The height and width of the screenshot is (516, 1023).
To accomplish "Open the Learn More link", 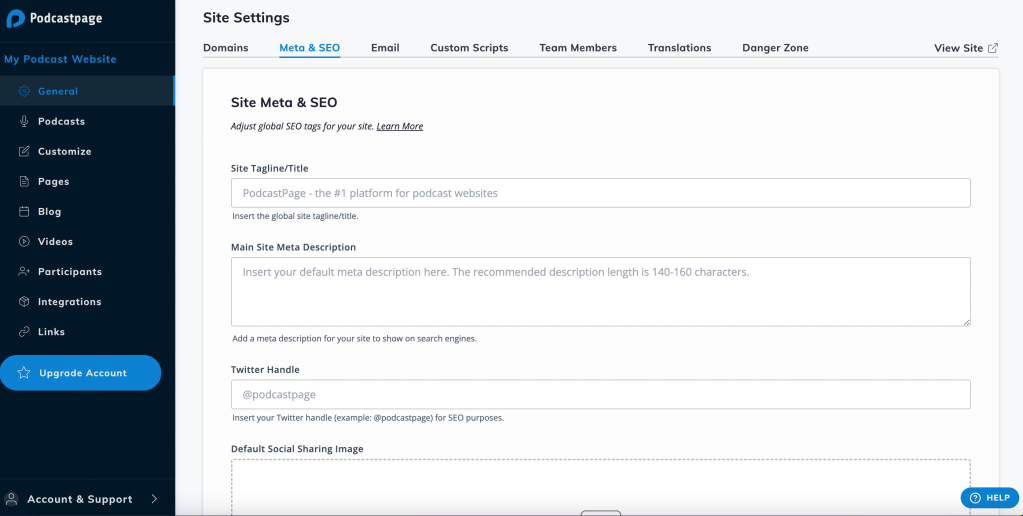I will coord(400,127).
